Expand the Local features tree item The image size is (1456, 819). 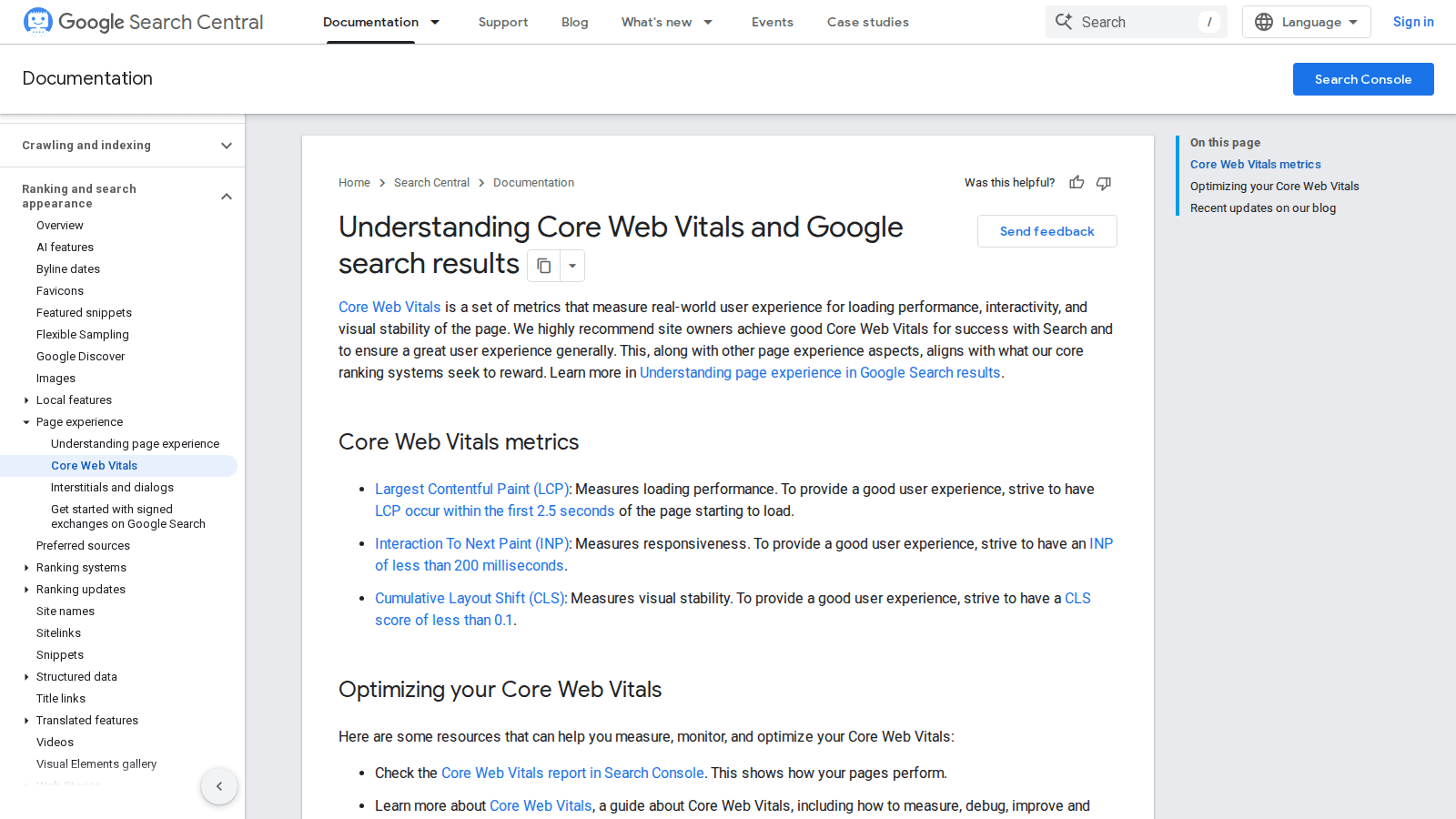26,400
